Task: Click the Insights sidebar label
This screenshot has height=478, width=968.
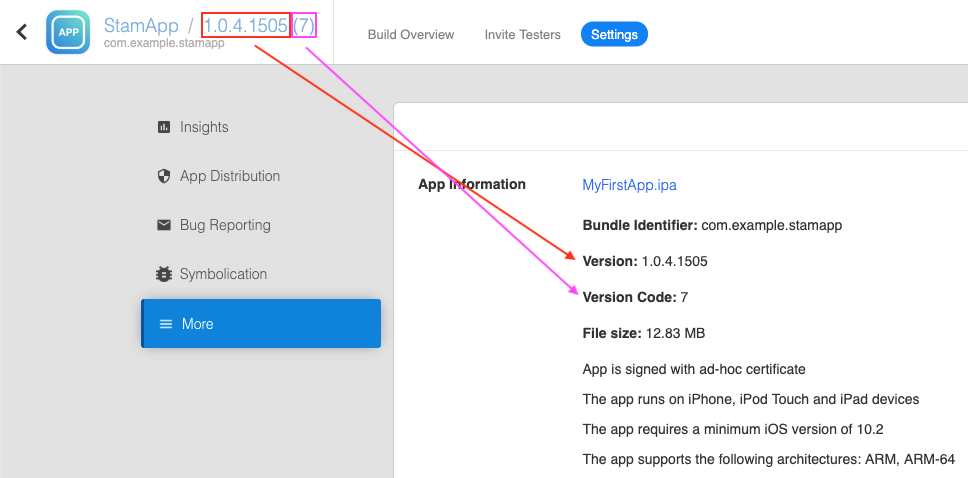Action: 204,127
